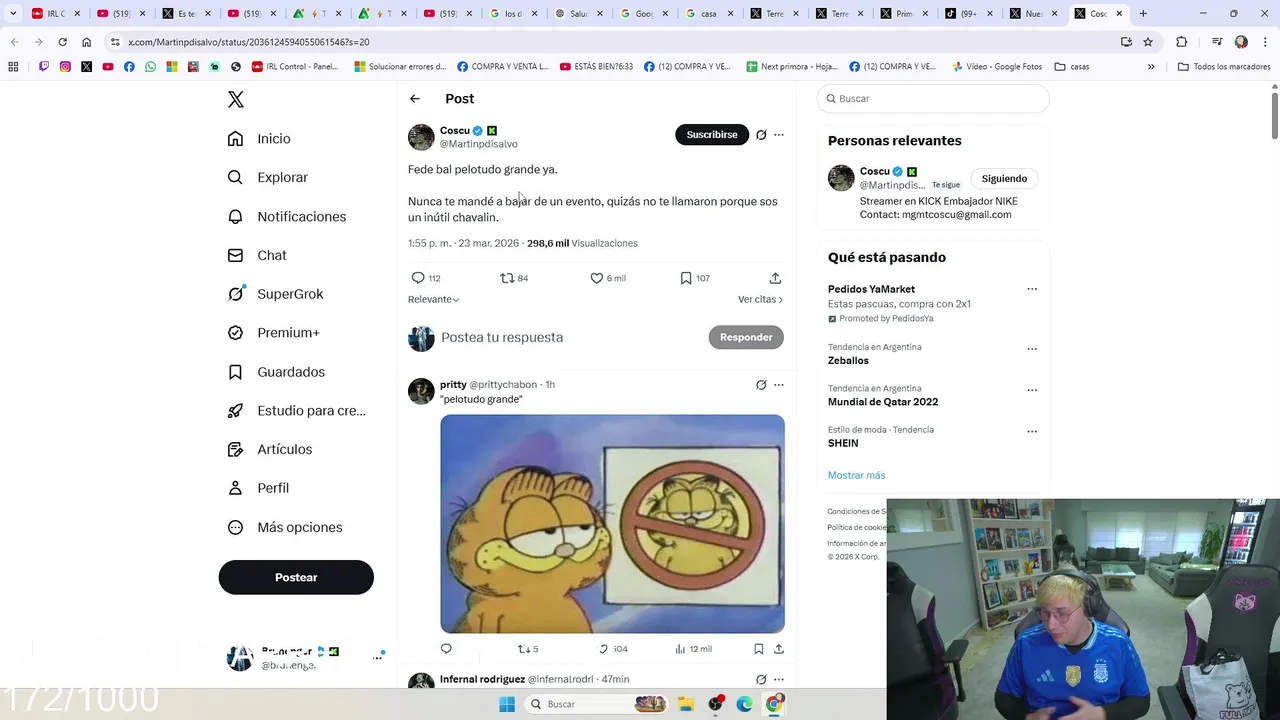Click the share icon on Coscu's post
The width and height of the screenshot is (1280, 720).
[775, 278]
